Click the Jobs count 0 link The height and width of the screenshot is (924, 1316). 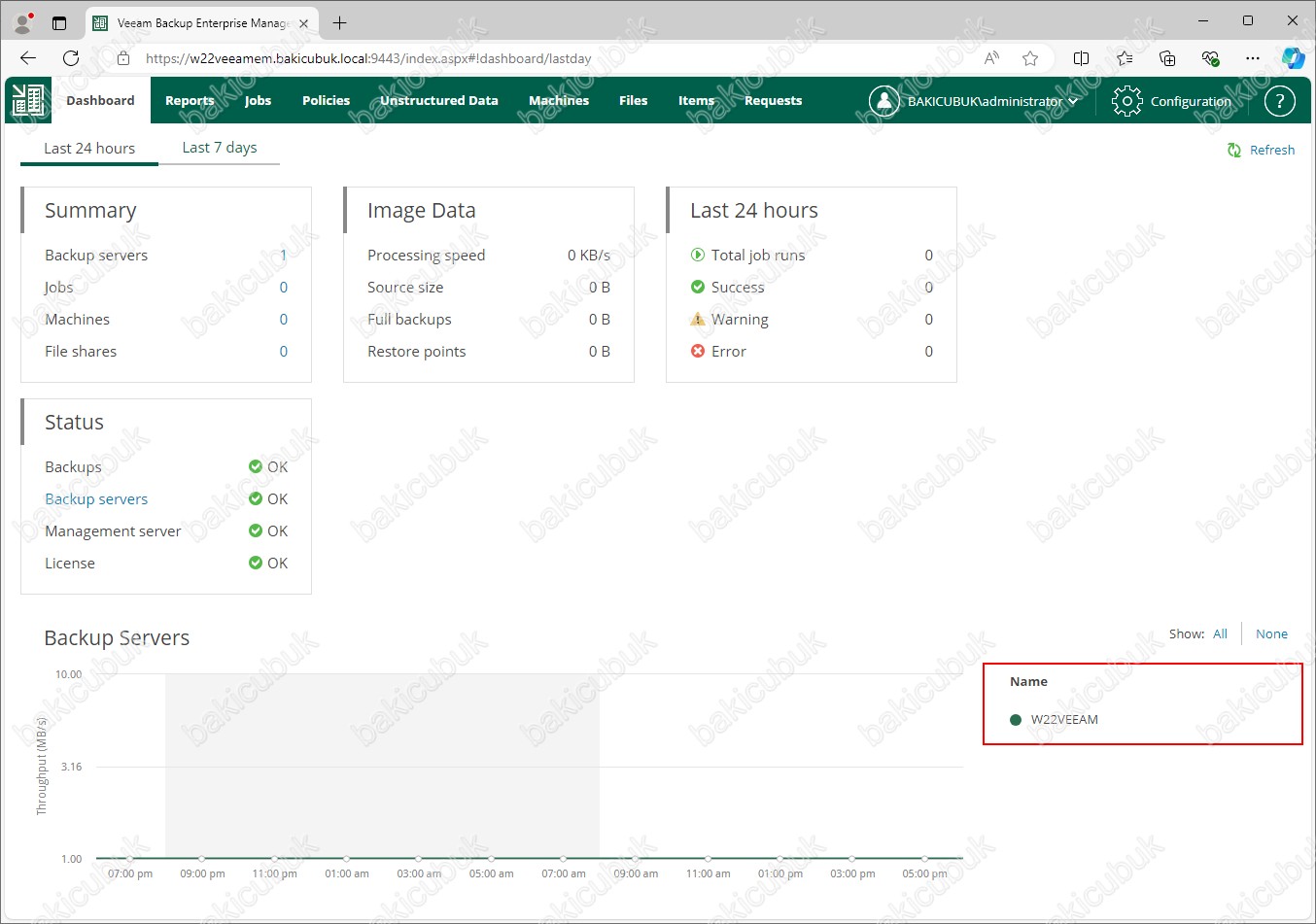tap(283, 287)
